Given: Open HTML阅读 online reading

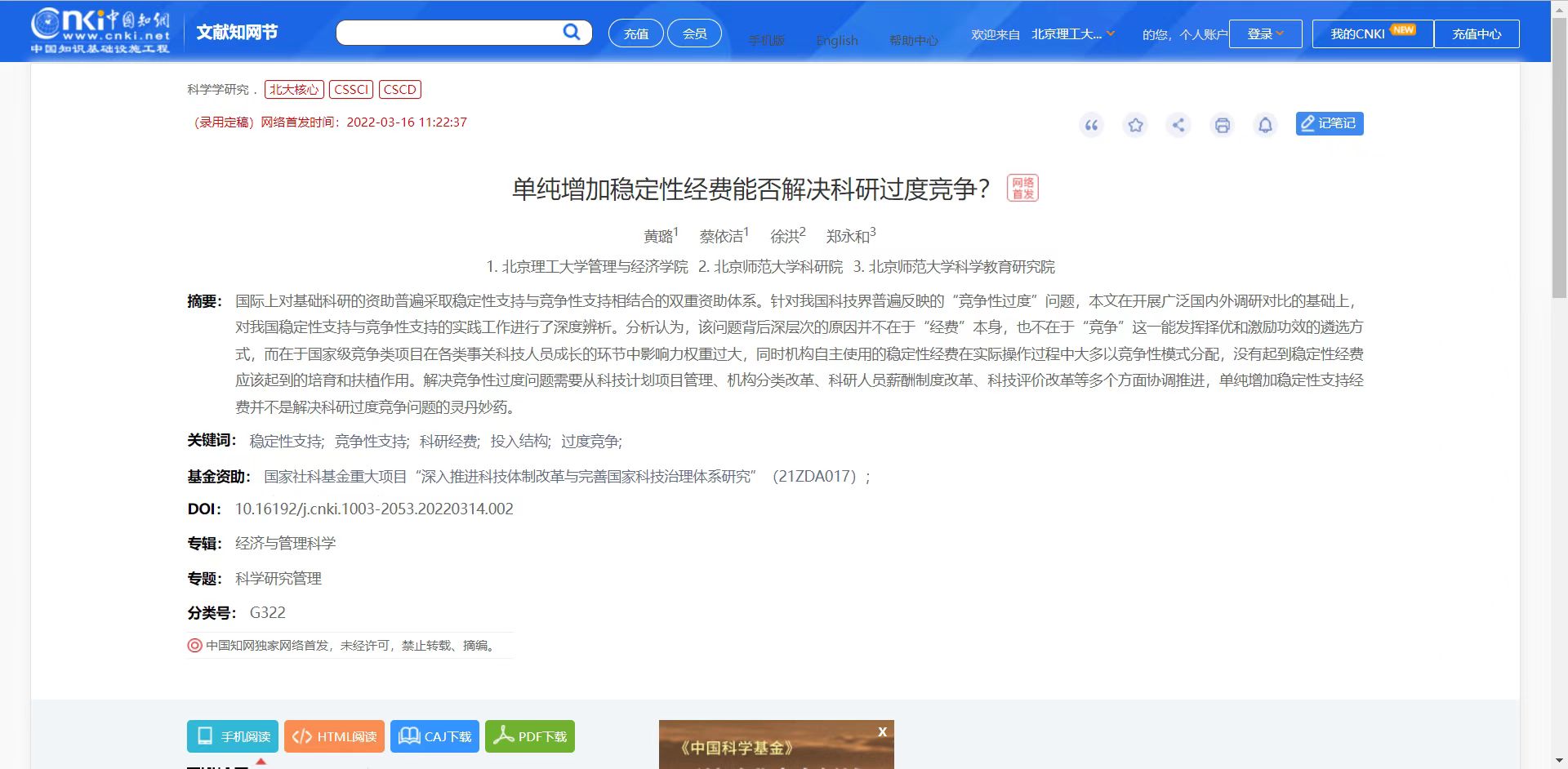Looking at the screenshot, I should pyautogui.click(x=334, y=736).
